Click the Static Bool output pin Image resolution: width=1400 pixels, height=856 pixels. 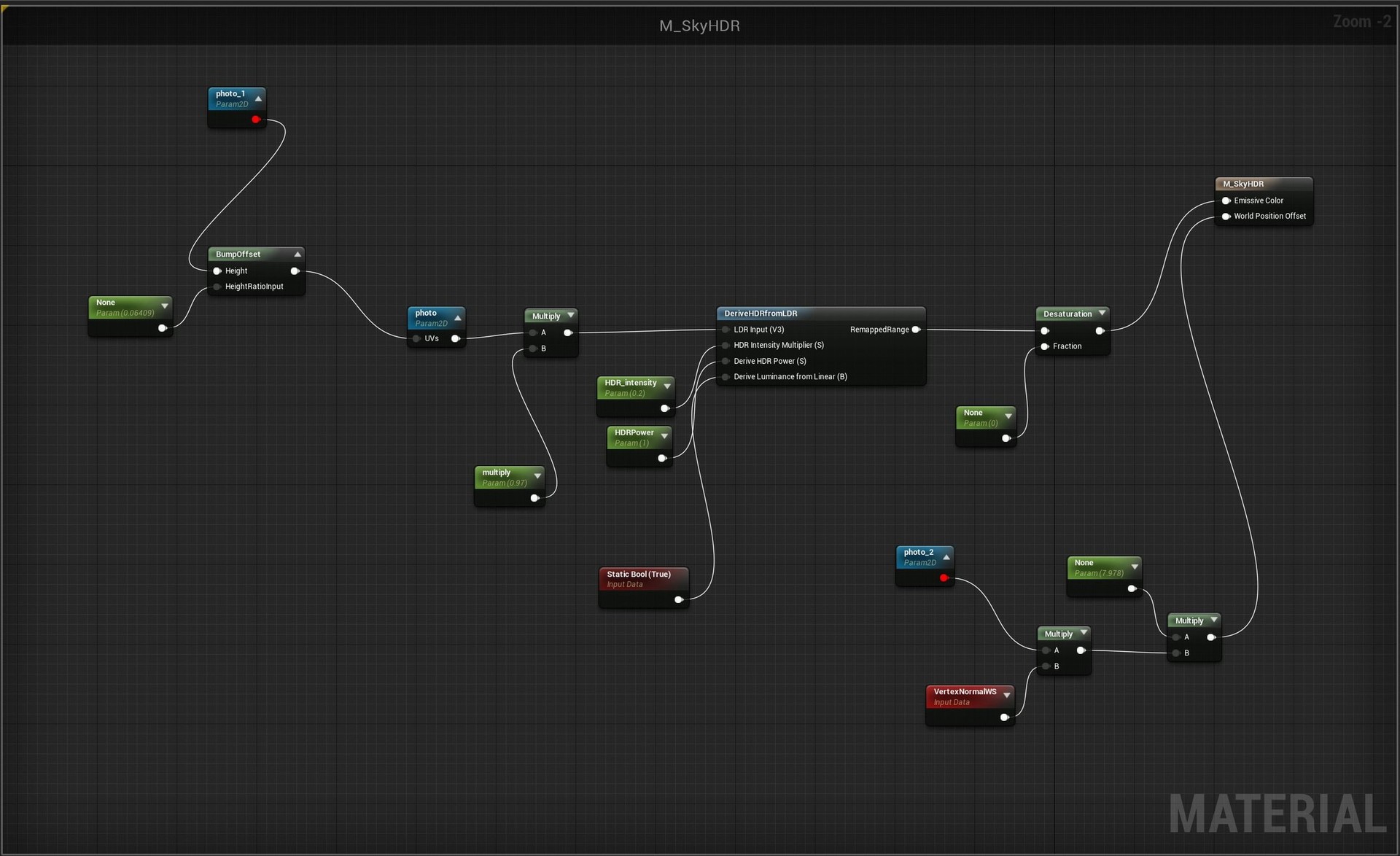coord(678,599)
